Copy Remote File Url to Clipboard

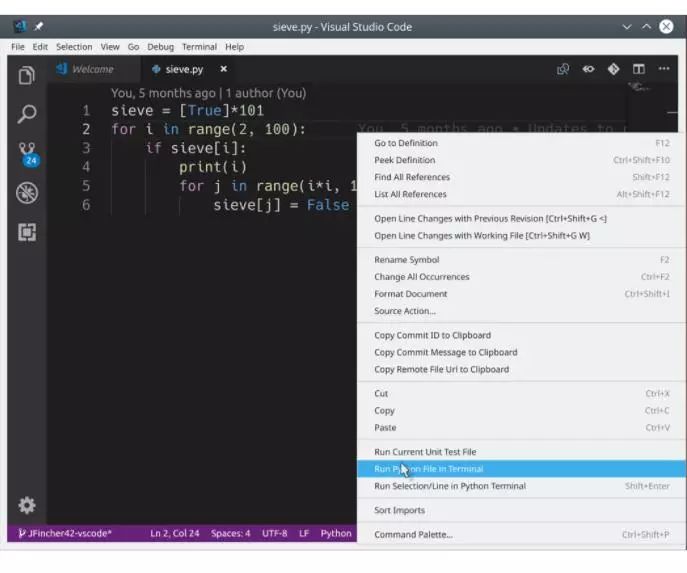(x=521, y=369)
